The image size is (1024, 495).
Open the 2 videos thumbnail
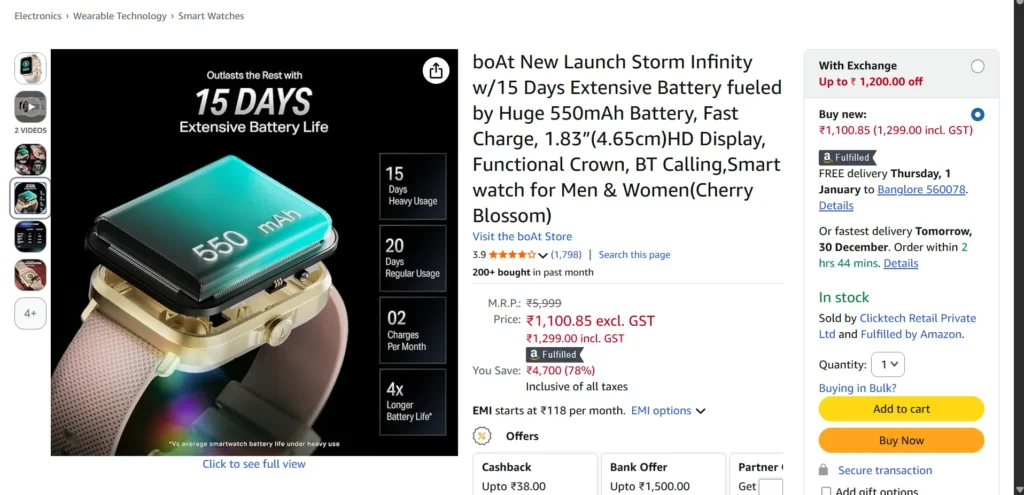(x=30, y=107)
